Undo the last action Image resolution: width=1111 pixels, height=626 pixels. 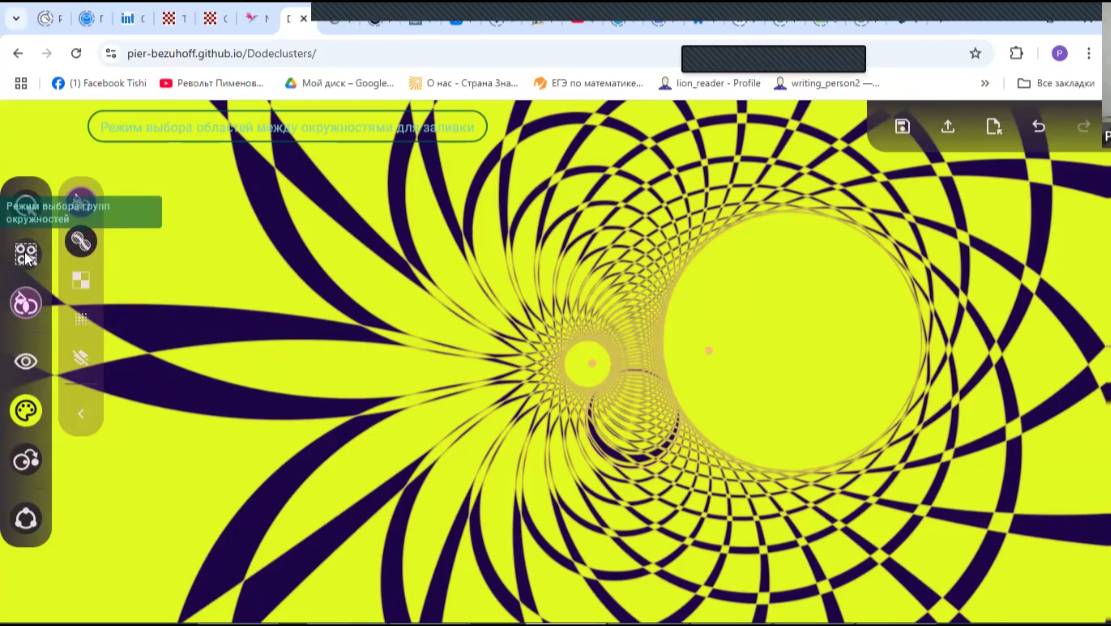(x=1039, y=126)
